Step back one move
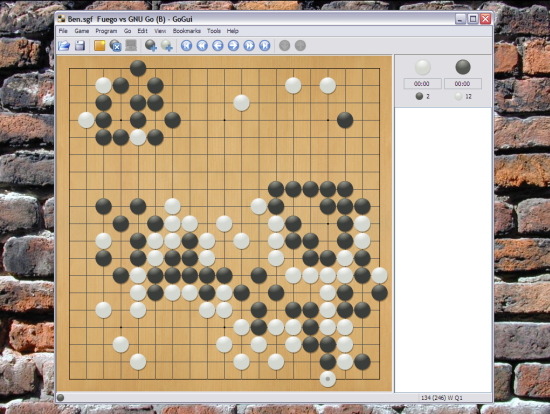The width and height of the screenshot is (550, 414). [218, 46]
